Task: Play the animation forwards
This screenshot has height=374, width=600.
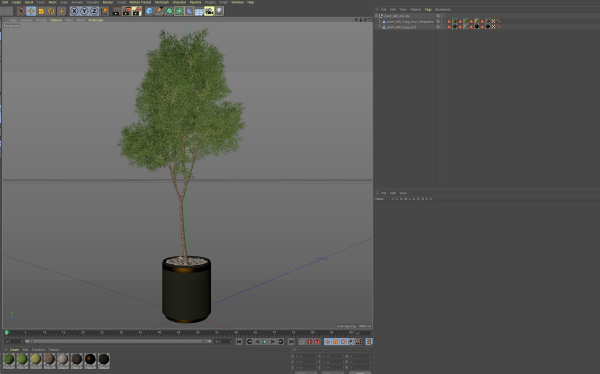Action: pos(265,341)
